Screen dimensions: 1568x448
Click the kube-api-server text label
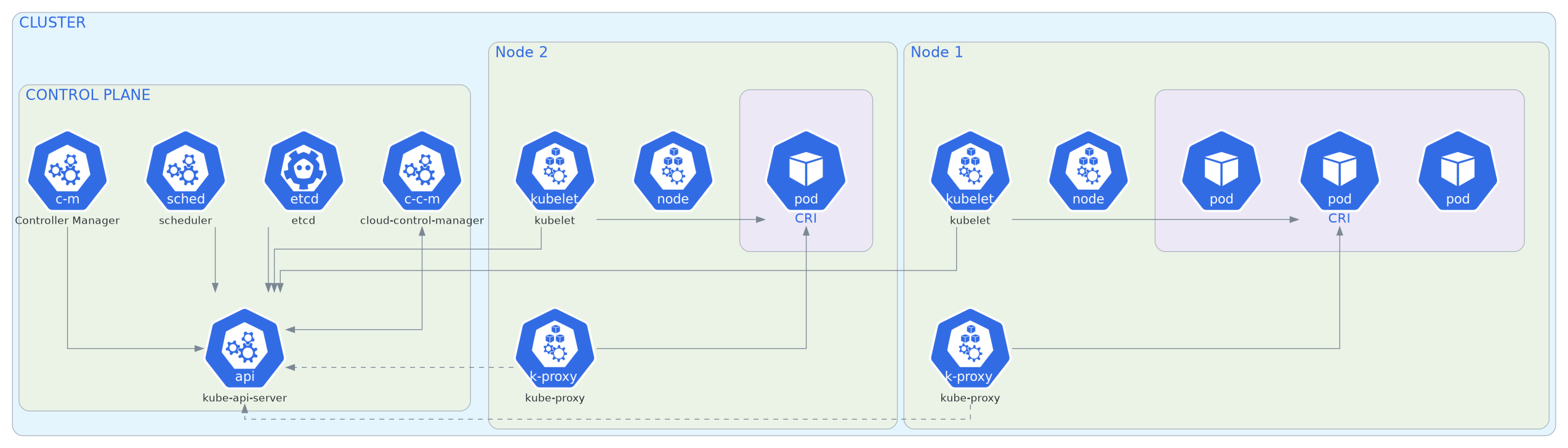click(x=245, y=398)
